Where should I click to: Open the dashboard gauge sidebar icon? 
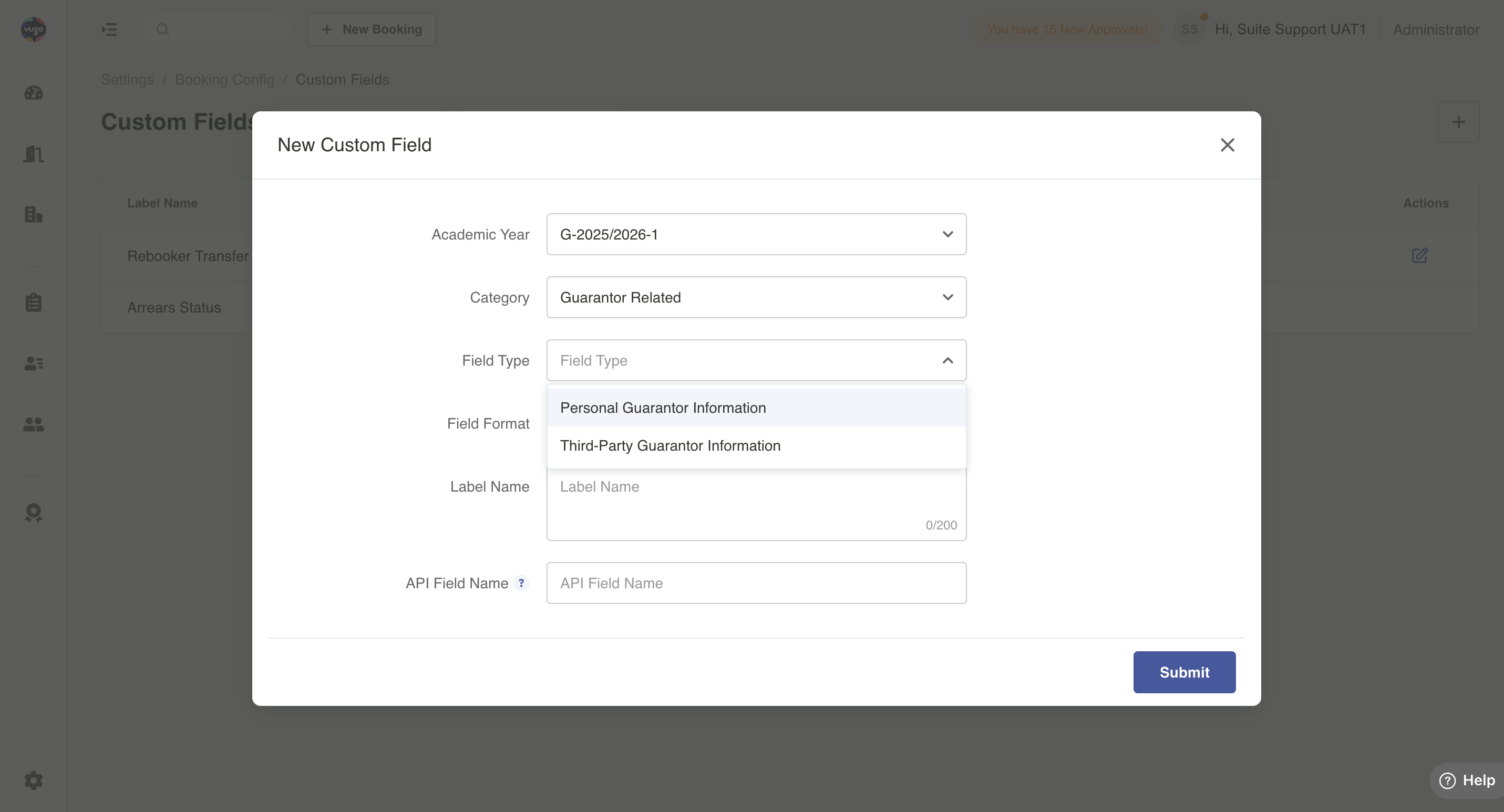pos(33,93)
